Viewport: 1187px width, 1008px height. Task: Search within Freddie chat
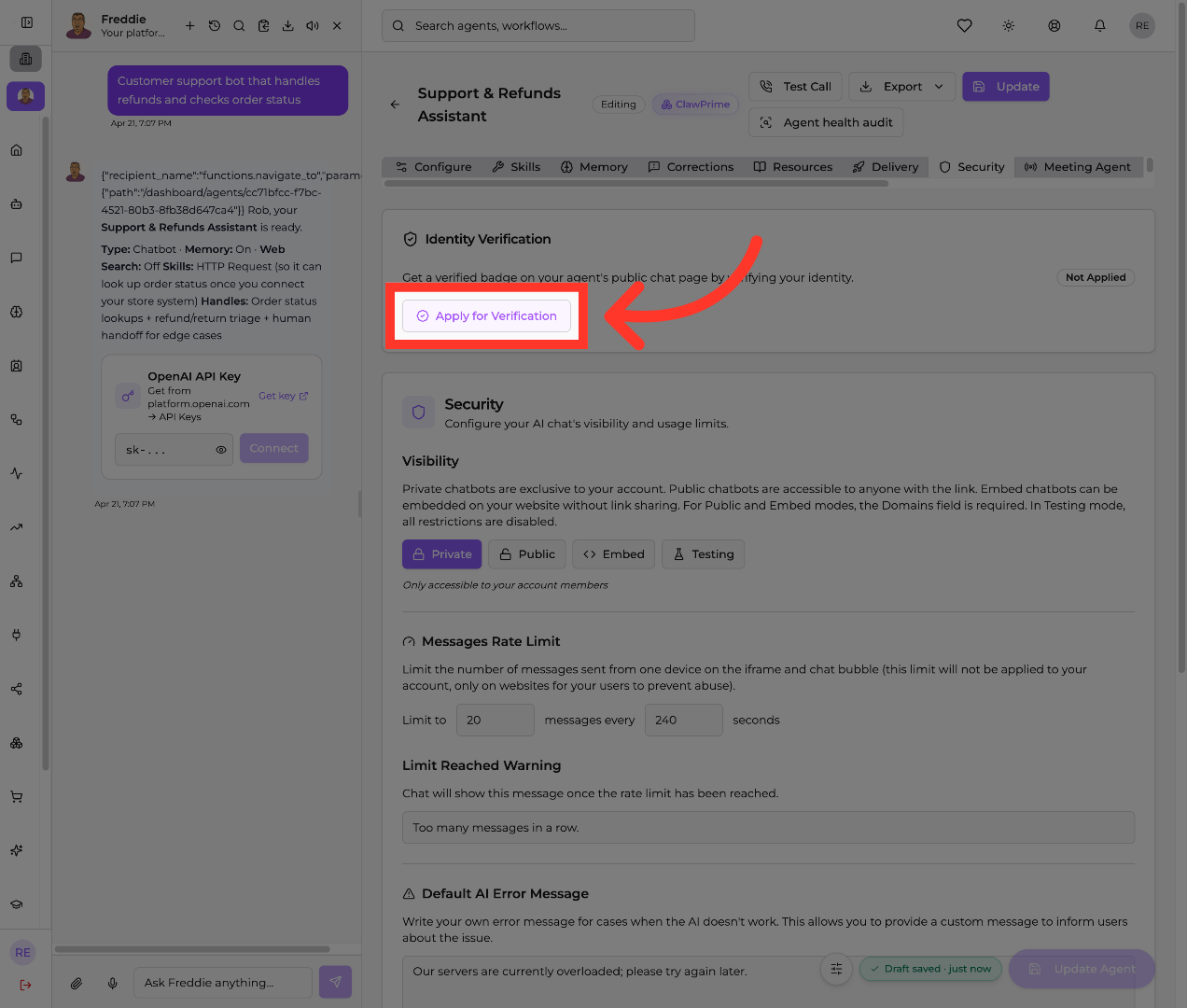click(239, 26)
